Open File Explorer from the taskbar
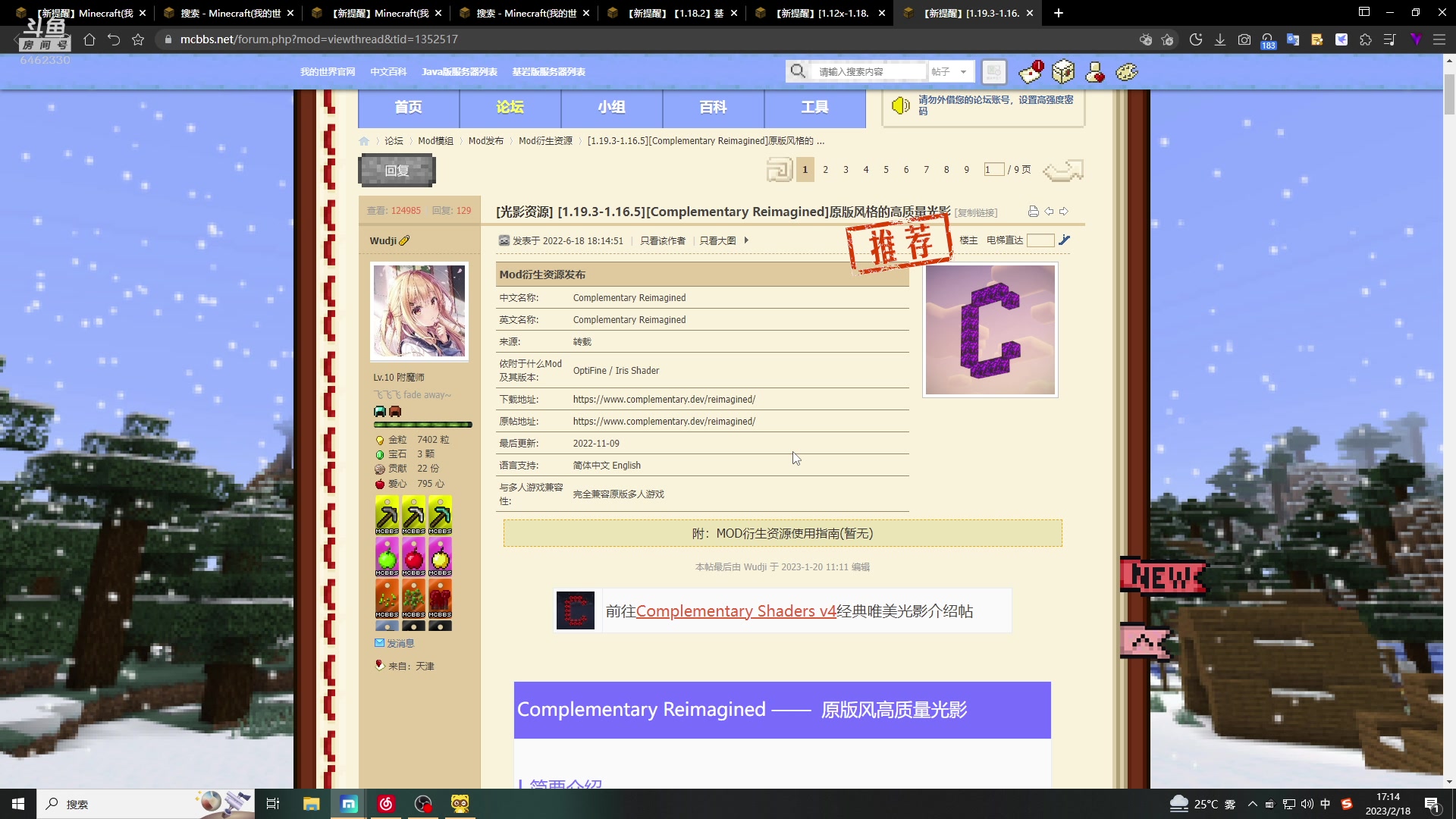The width and height of the screenshot is (1456, 819). click(311, 804)
